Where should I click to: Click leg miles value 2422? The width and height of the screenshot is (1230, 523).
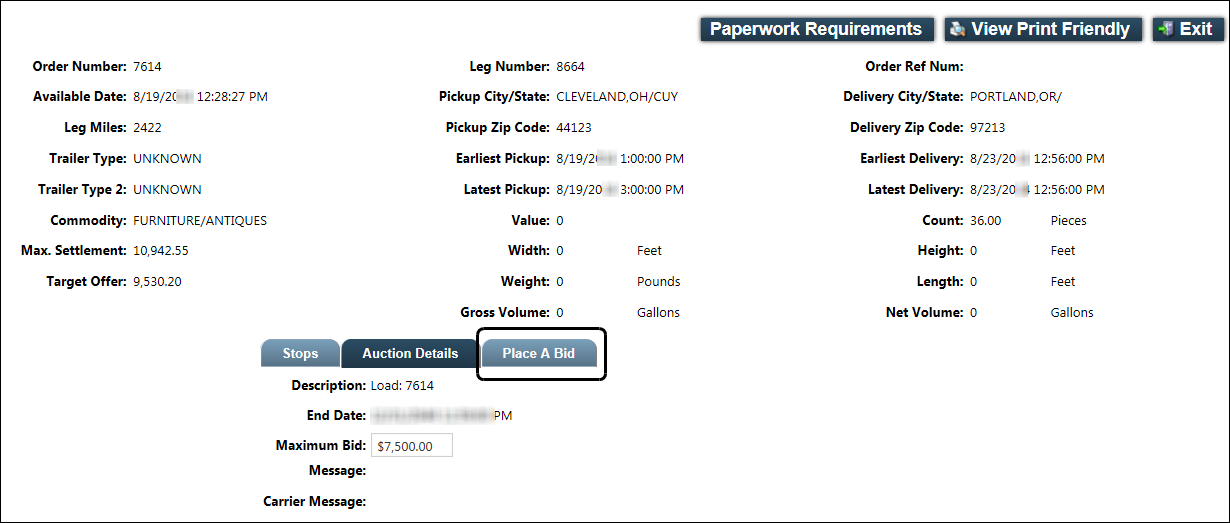point(147,128)
